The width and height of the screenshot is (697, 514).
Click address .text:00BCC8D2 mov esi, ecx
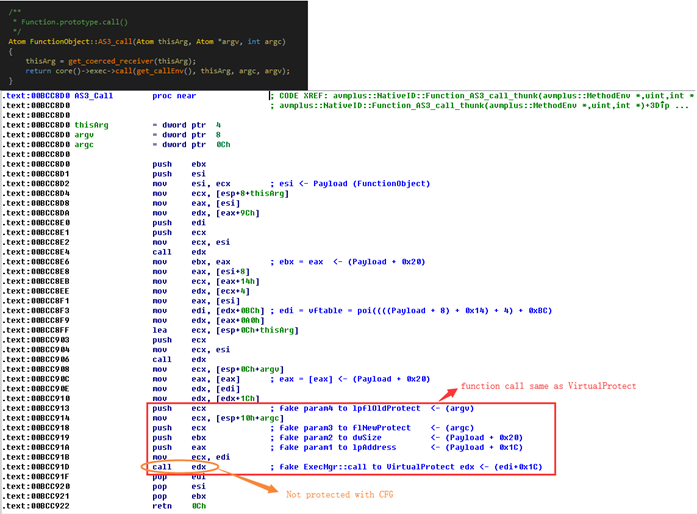(116, 184)
